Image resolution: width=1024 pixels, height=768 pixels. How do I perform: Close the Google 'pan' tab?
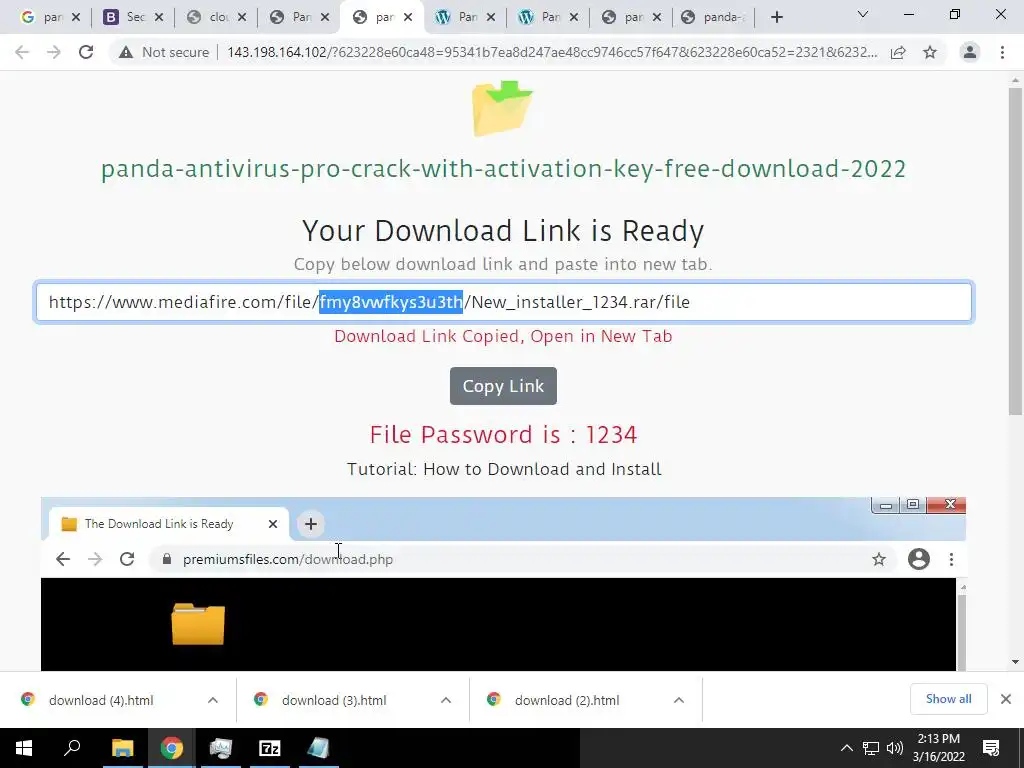[x=76, y=18]
